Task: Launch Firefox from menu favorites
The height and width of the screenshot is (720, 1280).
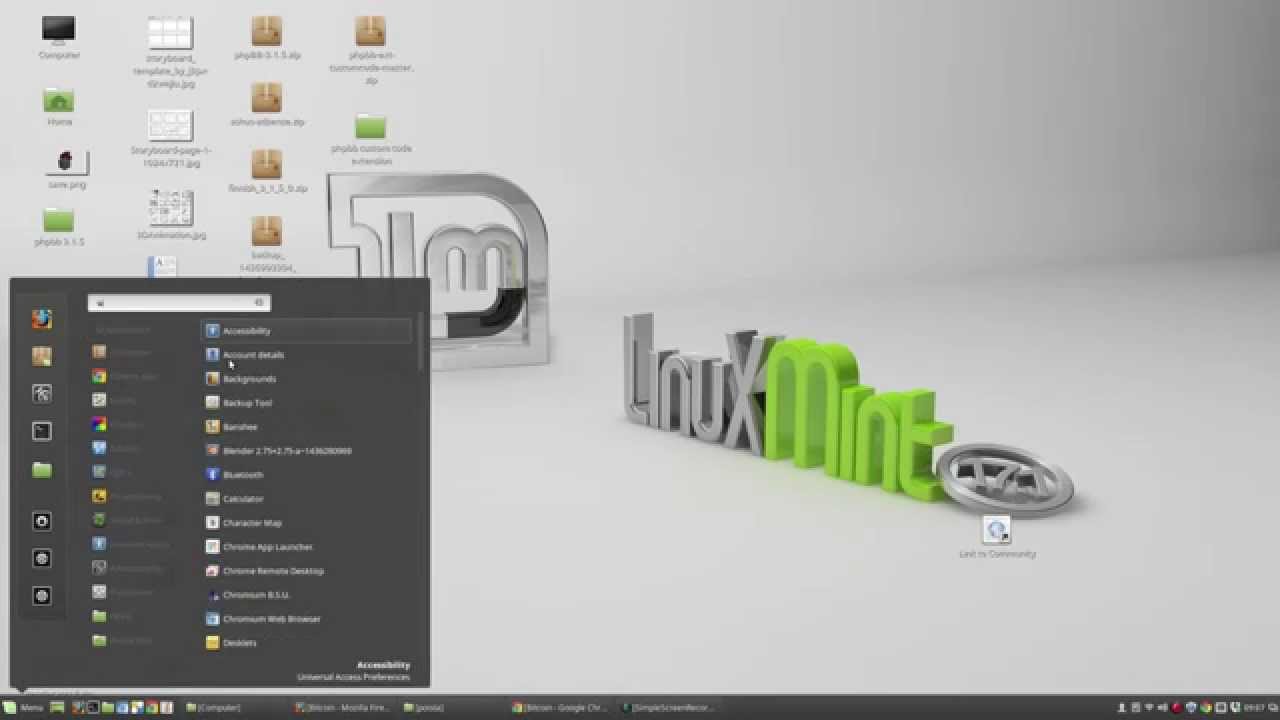Action: tap(41, 319)
